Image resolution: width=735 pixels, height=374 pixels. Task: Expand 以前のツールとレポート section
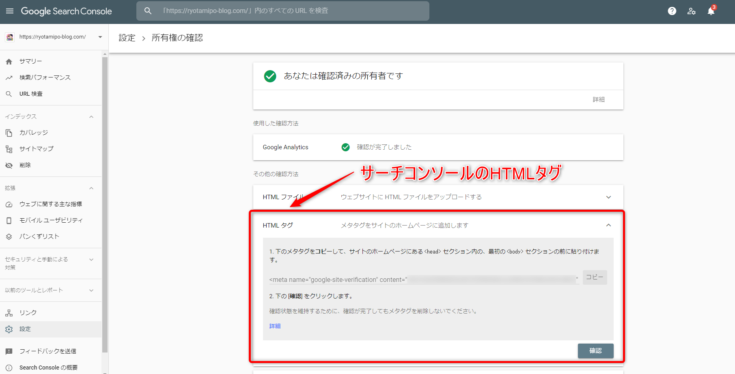point(91,291)
